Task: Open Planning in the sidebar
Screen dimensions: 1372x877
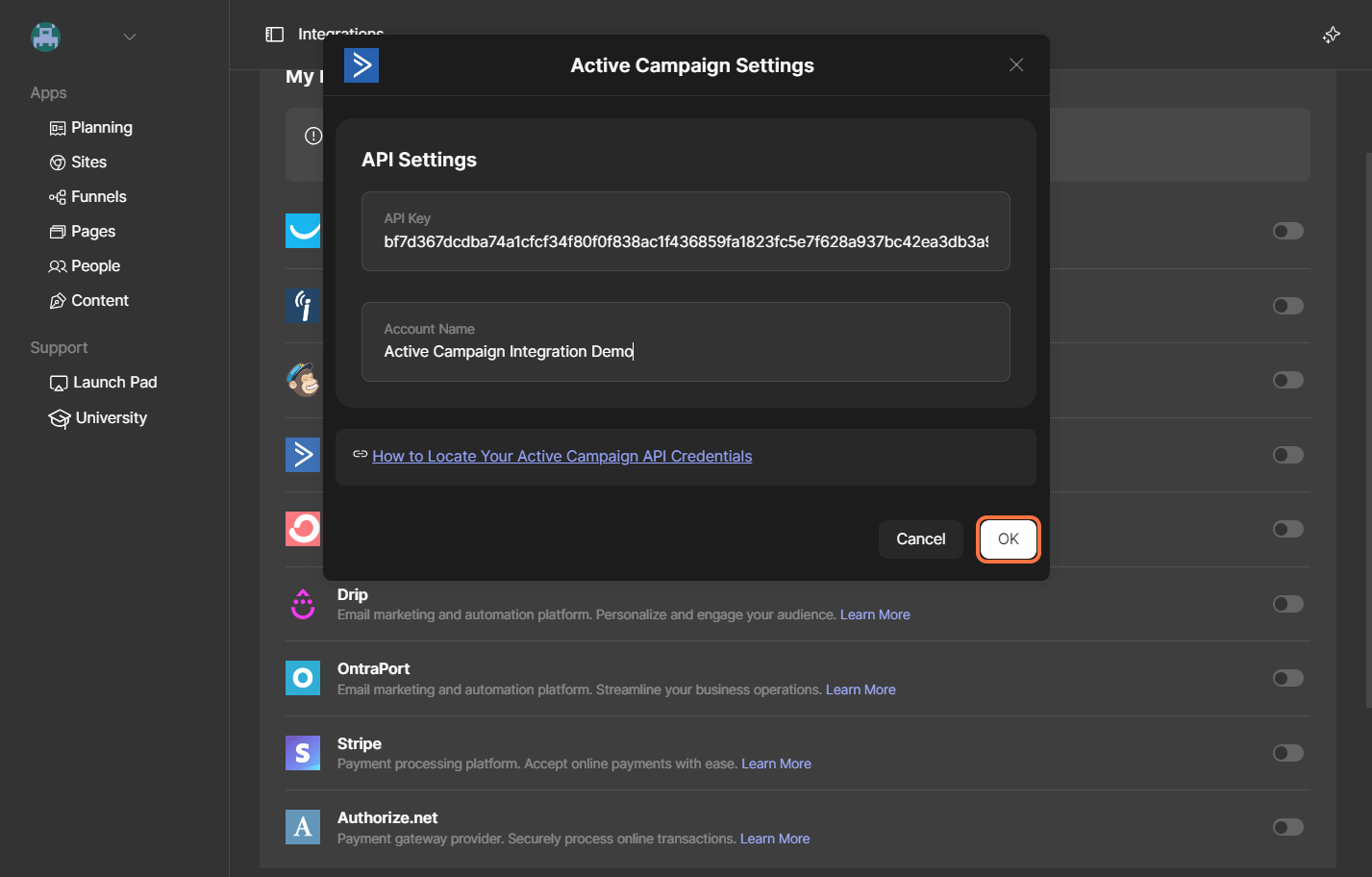Action: [102, 127]
